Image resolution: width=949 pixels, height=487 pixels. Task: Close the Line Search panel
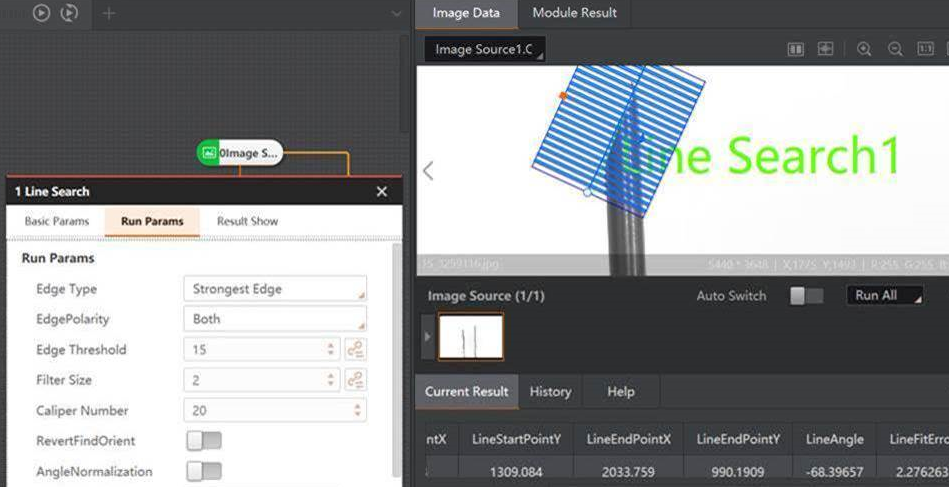pyautogui.click(x=381, y=191)
